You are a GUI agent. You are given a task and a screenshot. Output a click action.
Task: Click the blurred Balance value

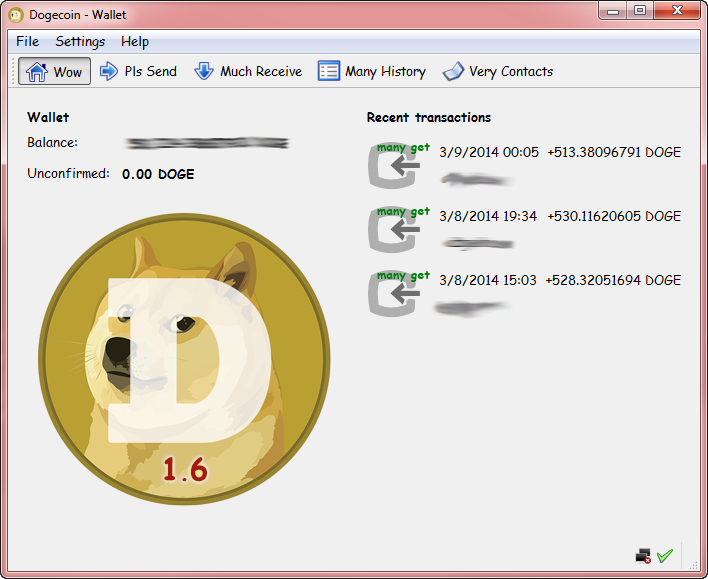click(x=207, y=143)
